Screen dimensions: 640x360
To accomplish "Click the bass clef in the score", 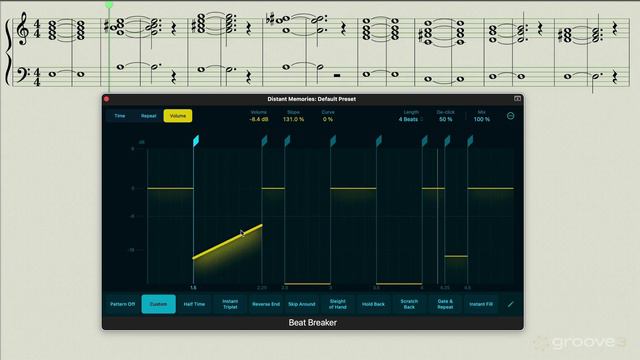I will click(x=23, y=75).
